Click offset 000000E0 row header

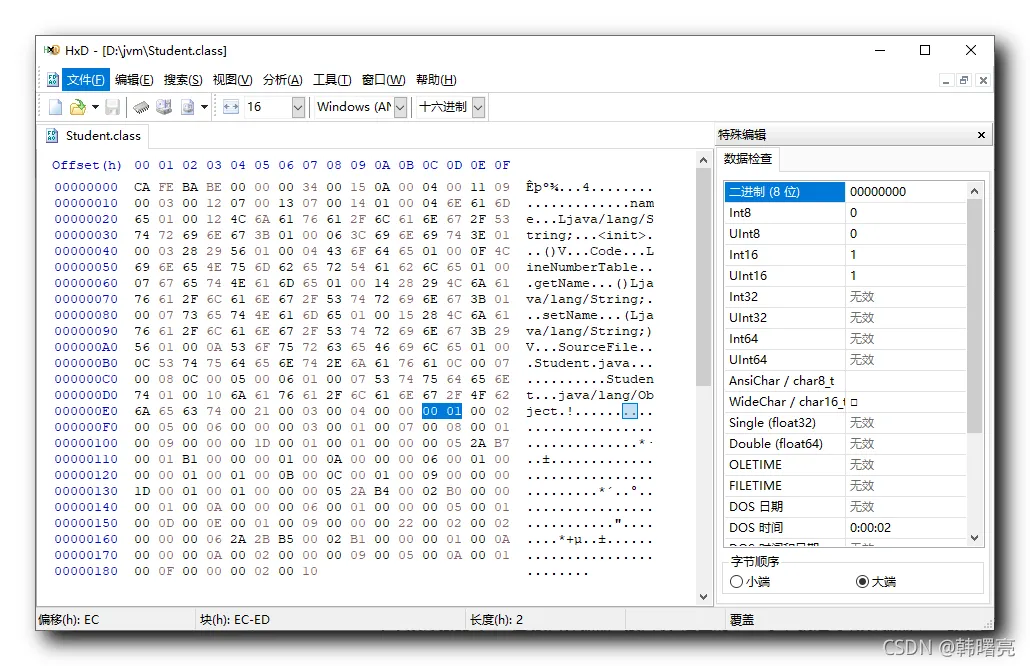click(86, 411)
